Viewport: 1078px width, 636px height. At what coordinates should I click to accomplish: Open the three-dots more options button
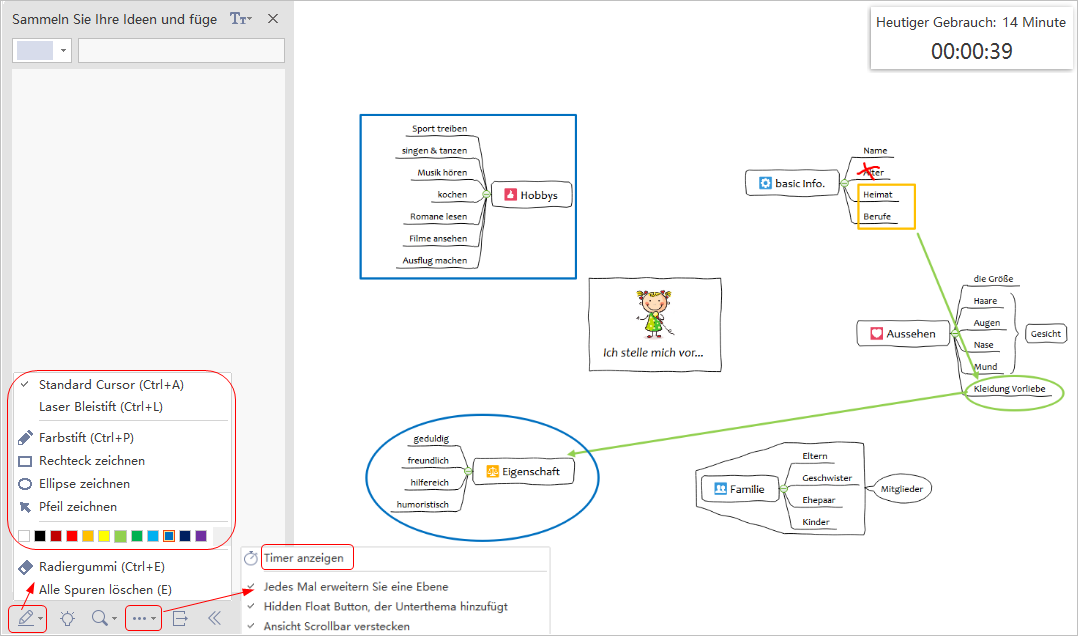[x=140, y=619]
